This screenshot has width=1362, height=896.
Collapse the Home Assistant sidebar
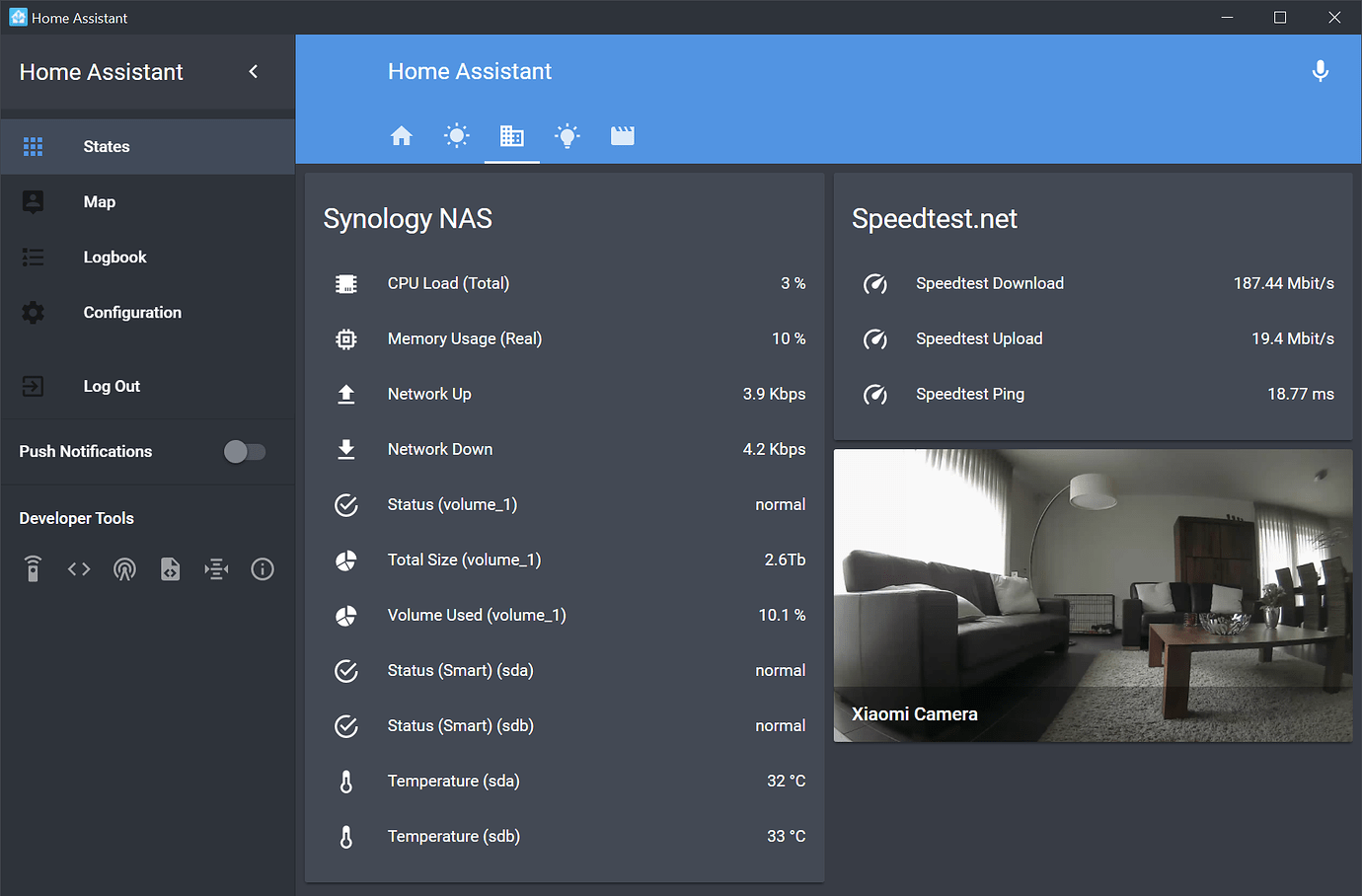point(253,71)
